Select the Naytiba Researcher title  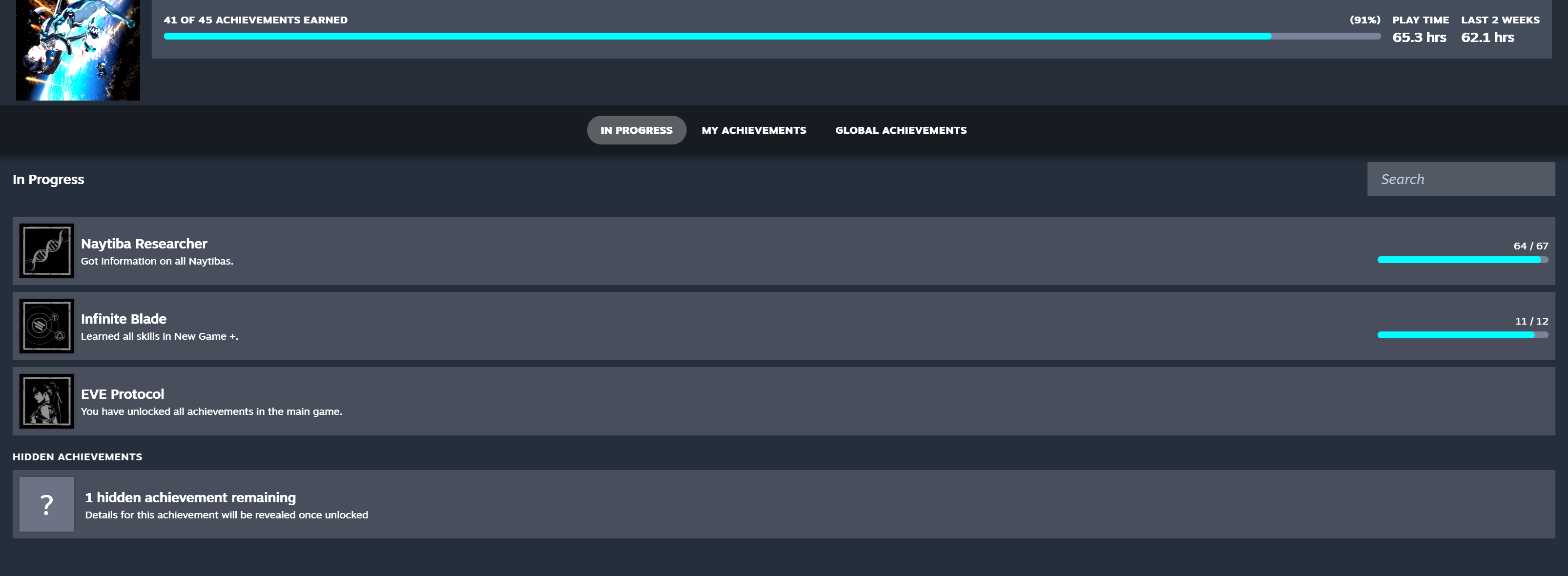tap(144, 244)
